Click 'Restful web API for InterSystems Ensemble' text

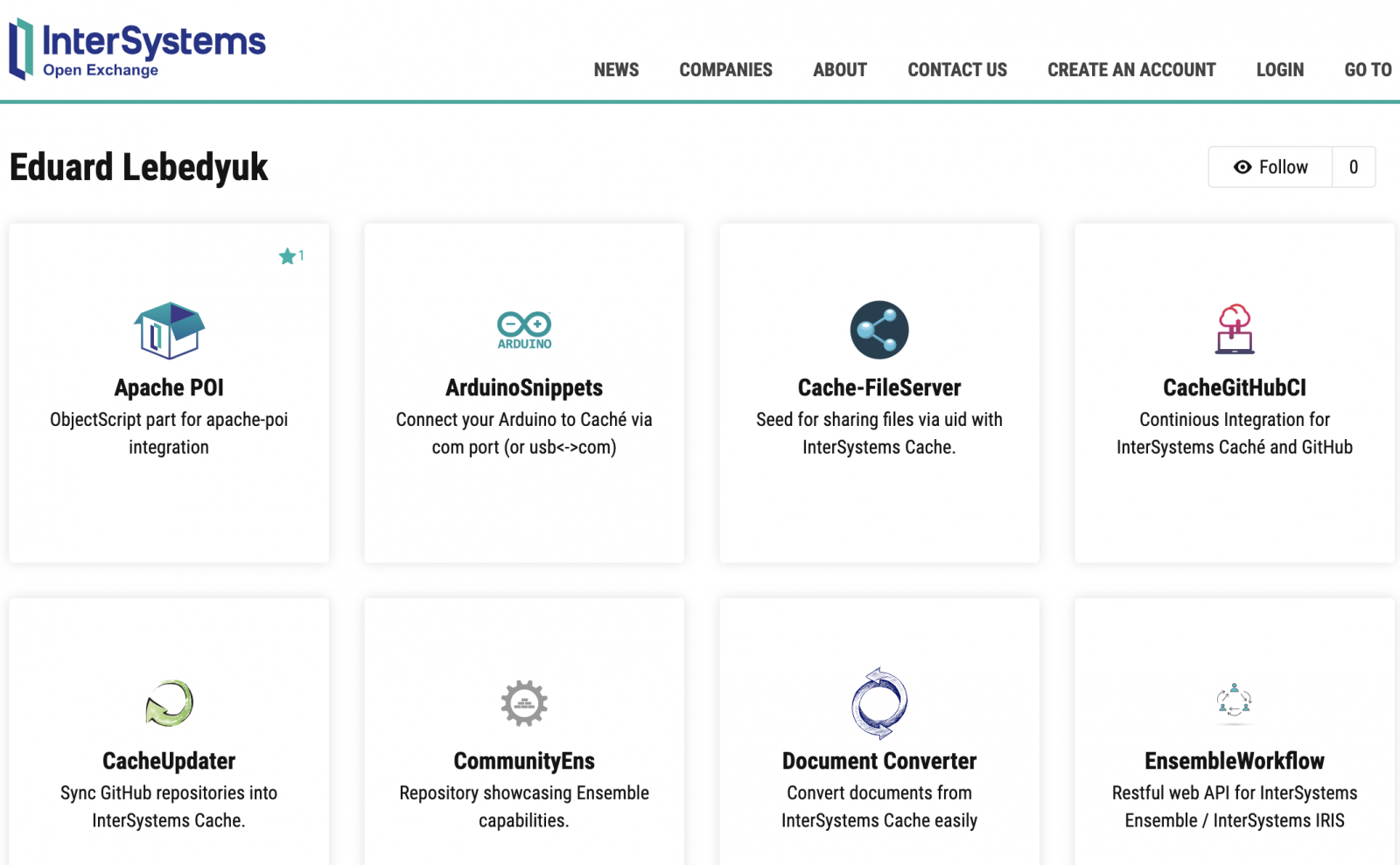click(1235, 806)
